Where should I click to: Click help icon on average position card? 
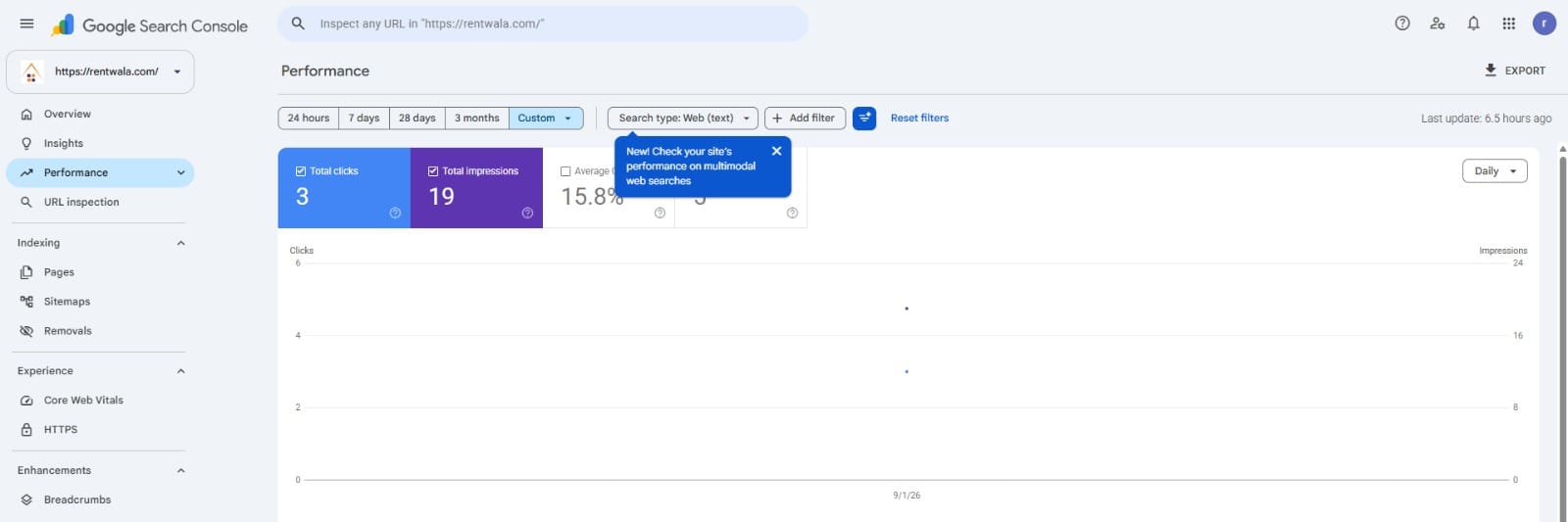[x=792, y=213]
